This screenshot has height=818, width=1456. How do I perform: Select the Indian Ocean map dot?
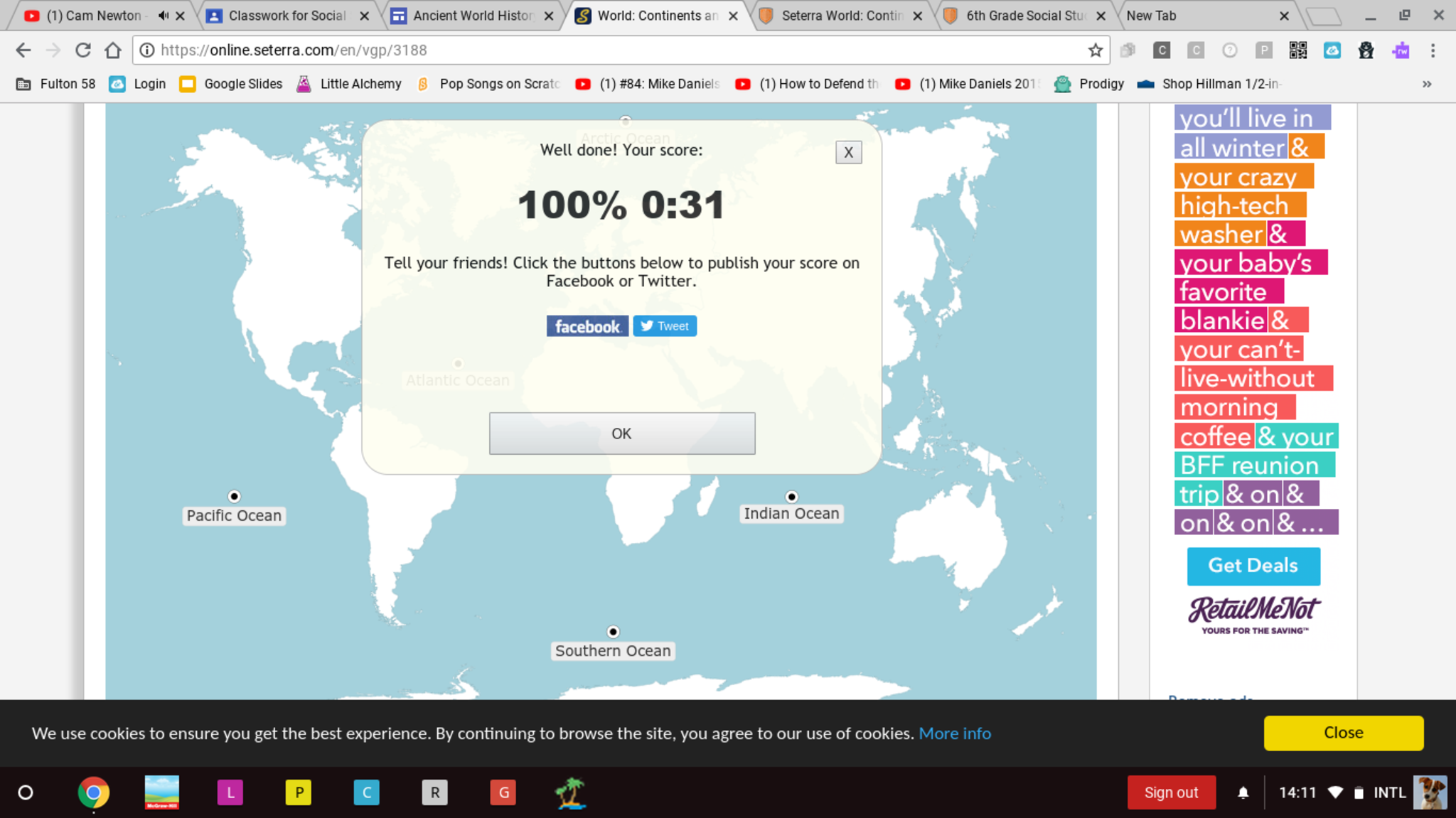pos(791,496)
